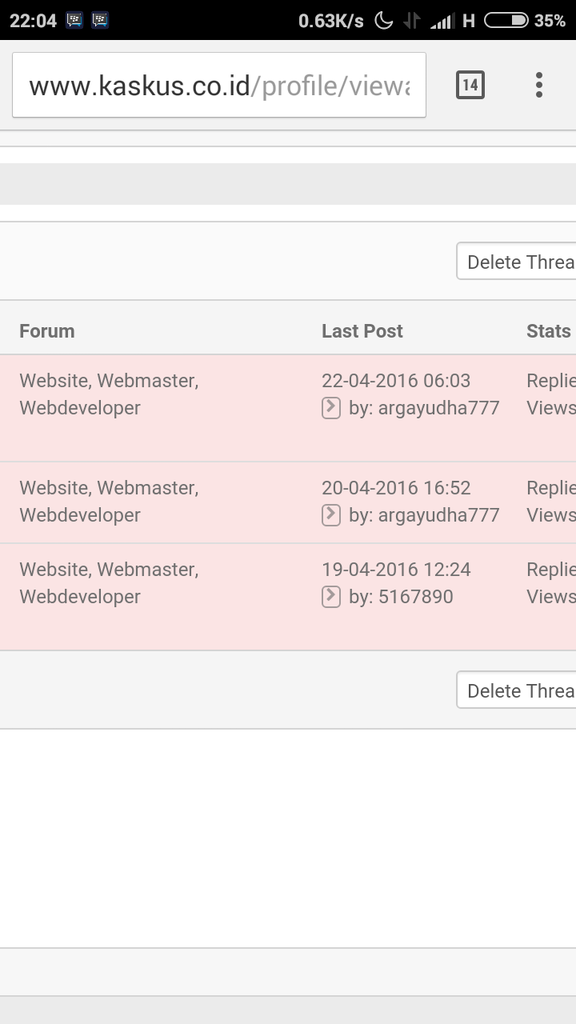Go to last post arrow for 22-04-2016 thread
The image size is (576, 1024).
[x=331, y=408]
